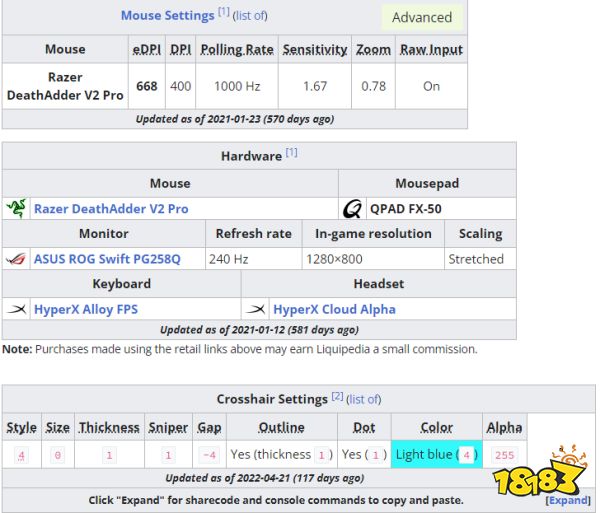Click the Hardware reference [1]
Screen dimensions: 600x513
(x=291, y=153)
